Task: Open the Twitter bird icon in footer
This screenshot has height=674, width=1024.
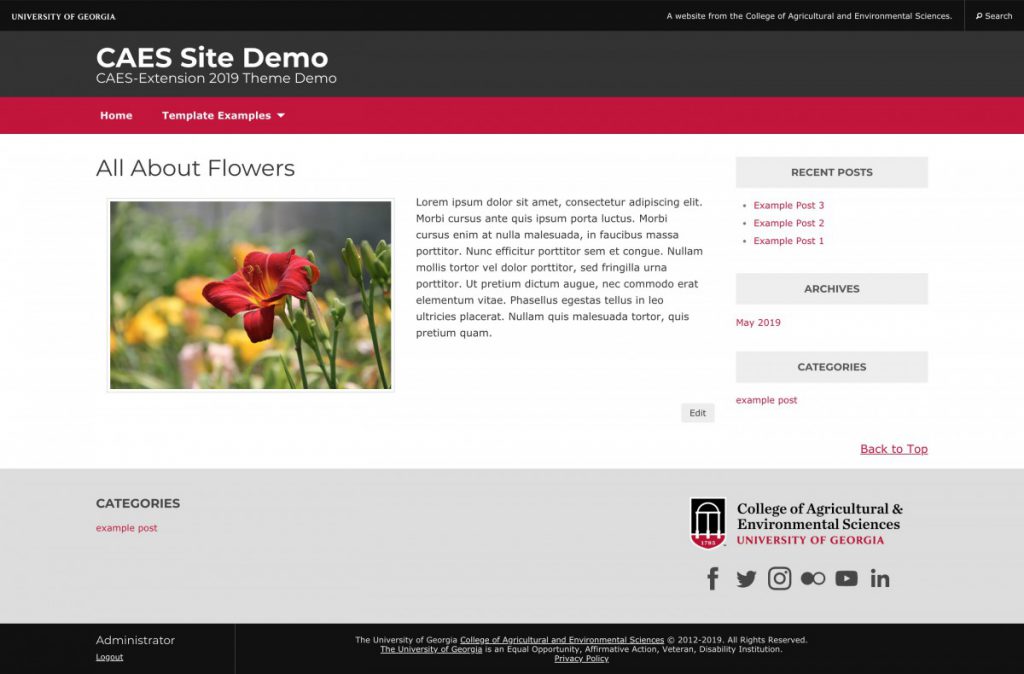Action: coord(746,579)
